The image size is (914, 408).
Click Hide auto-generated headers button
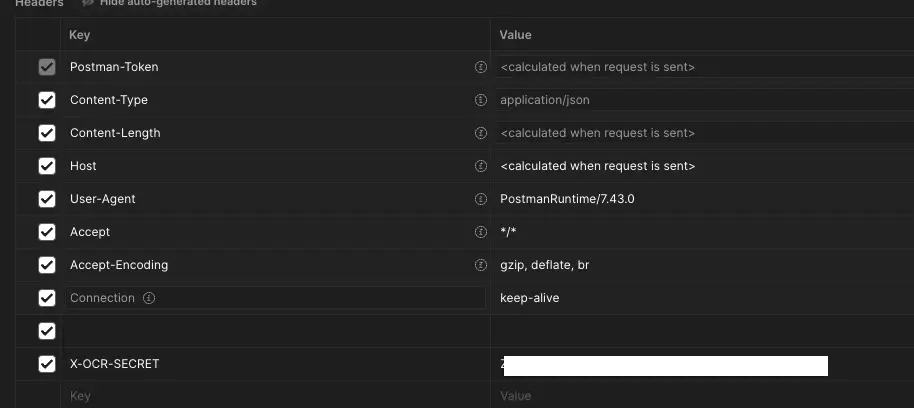170,3
